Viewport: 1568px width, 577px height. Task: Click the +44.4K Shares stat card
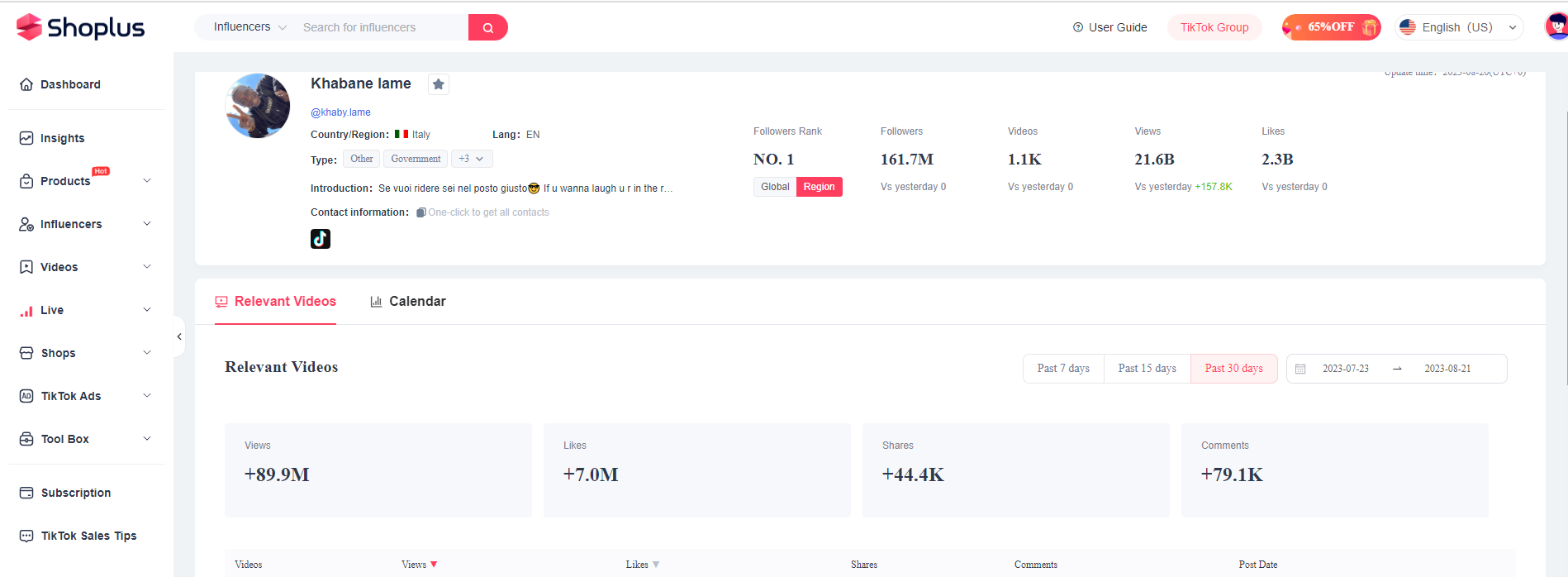1016,470
